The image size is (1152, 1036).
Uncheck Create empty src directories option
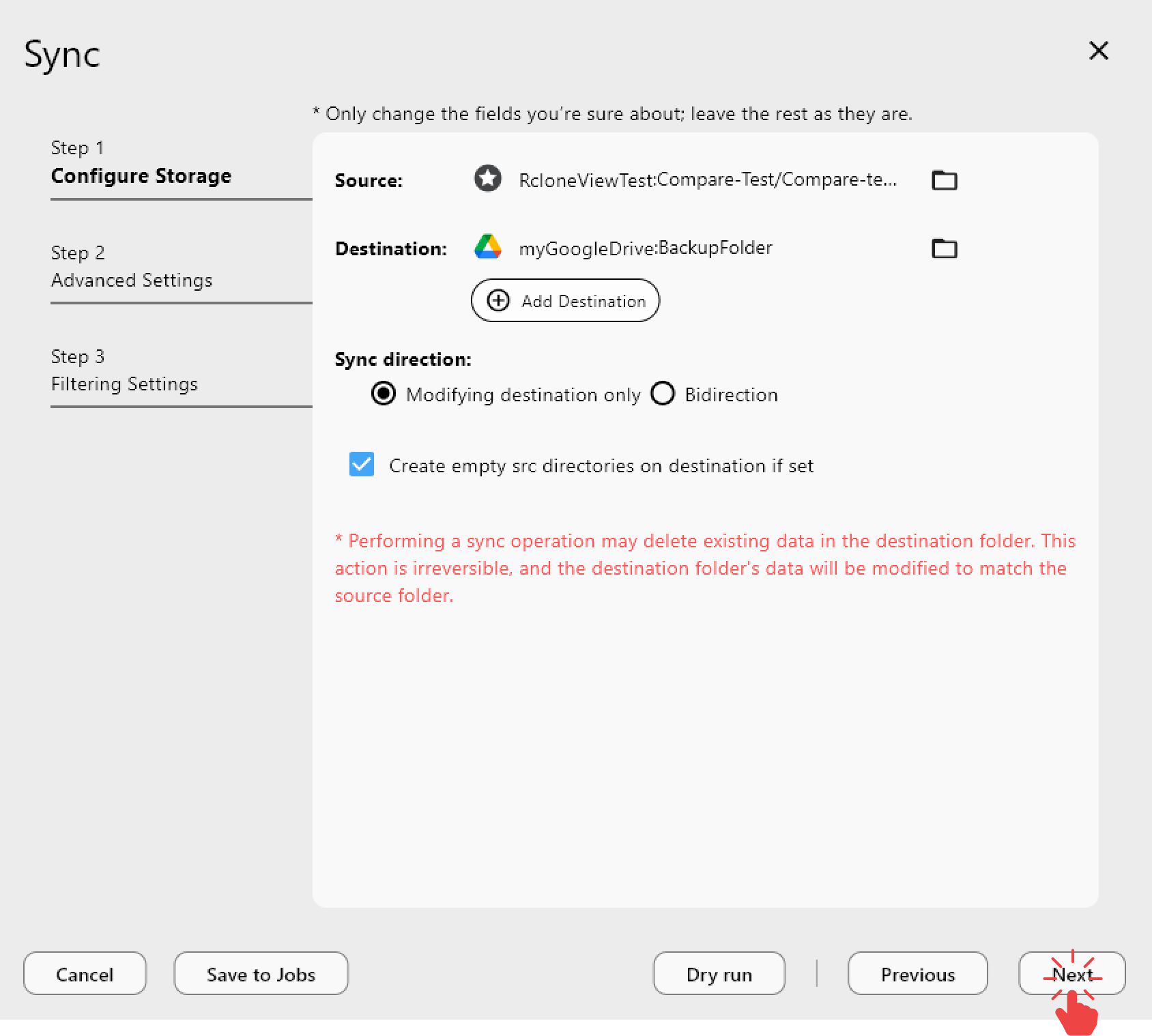point(362,465)
